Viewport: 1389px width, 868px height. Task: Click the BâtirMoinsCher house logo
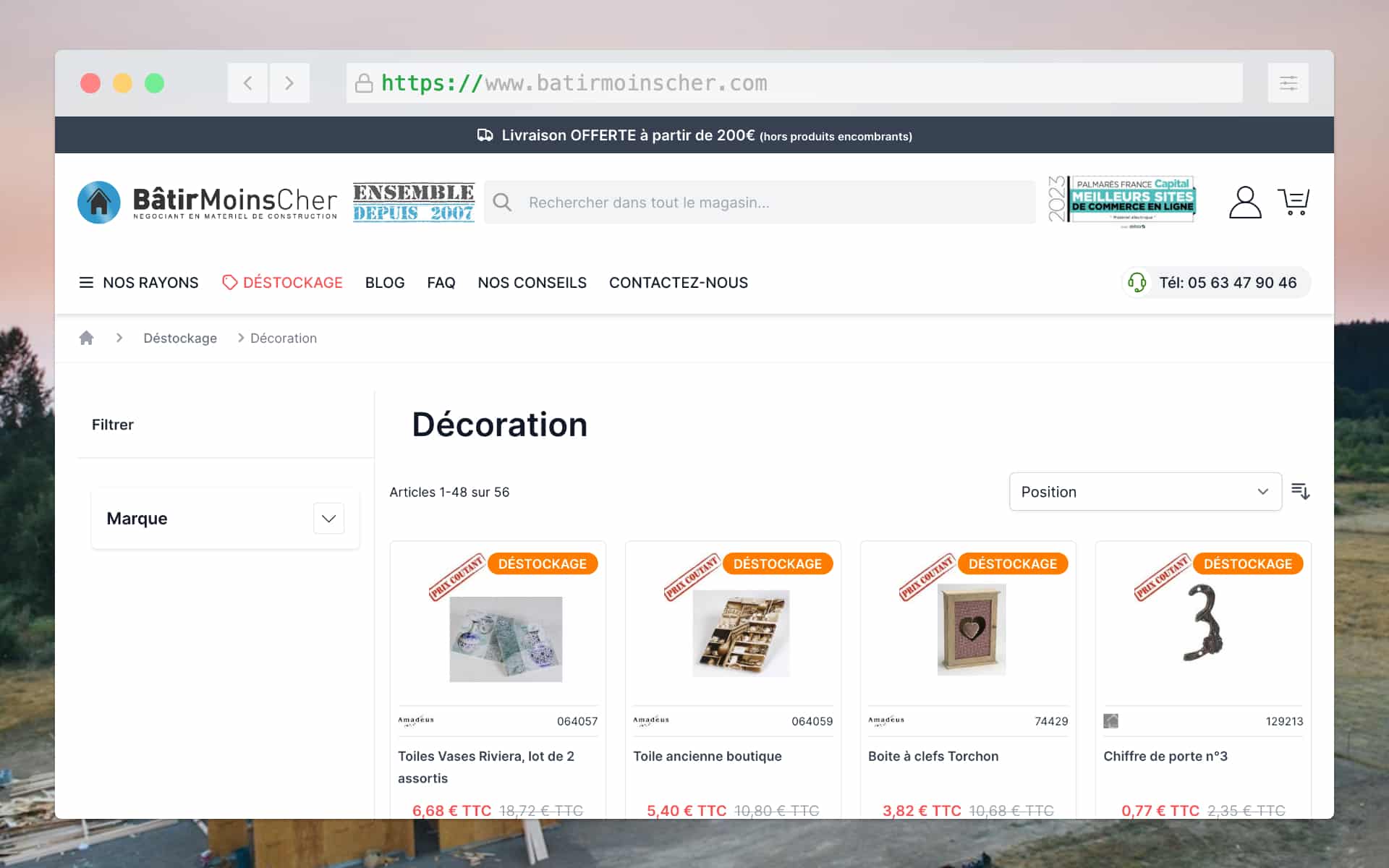99,203
